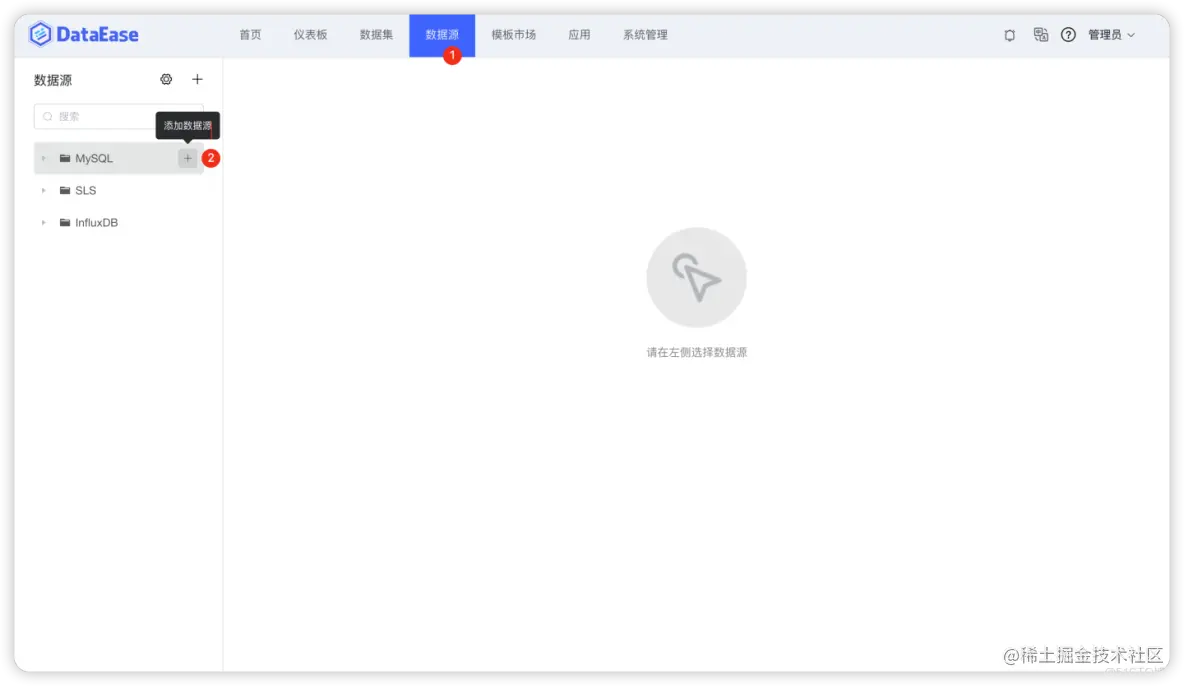The height and width of the screenshot is (686, 1184).
Task: Click the MySQL folder icon
Action: coord(65,158)
